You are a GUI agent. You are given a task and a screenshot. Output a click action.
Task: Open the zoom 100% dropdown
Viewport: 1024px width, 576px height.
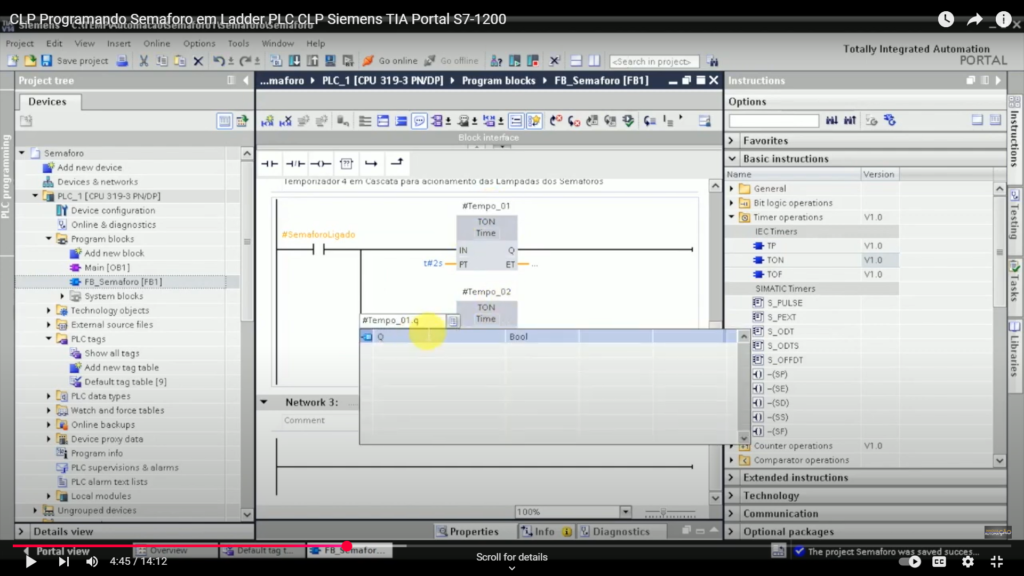point(626,512)
